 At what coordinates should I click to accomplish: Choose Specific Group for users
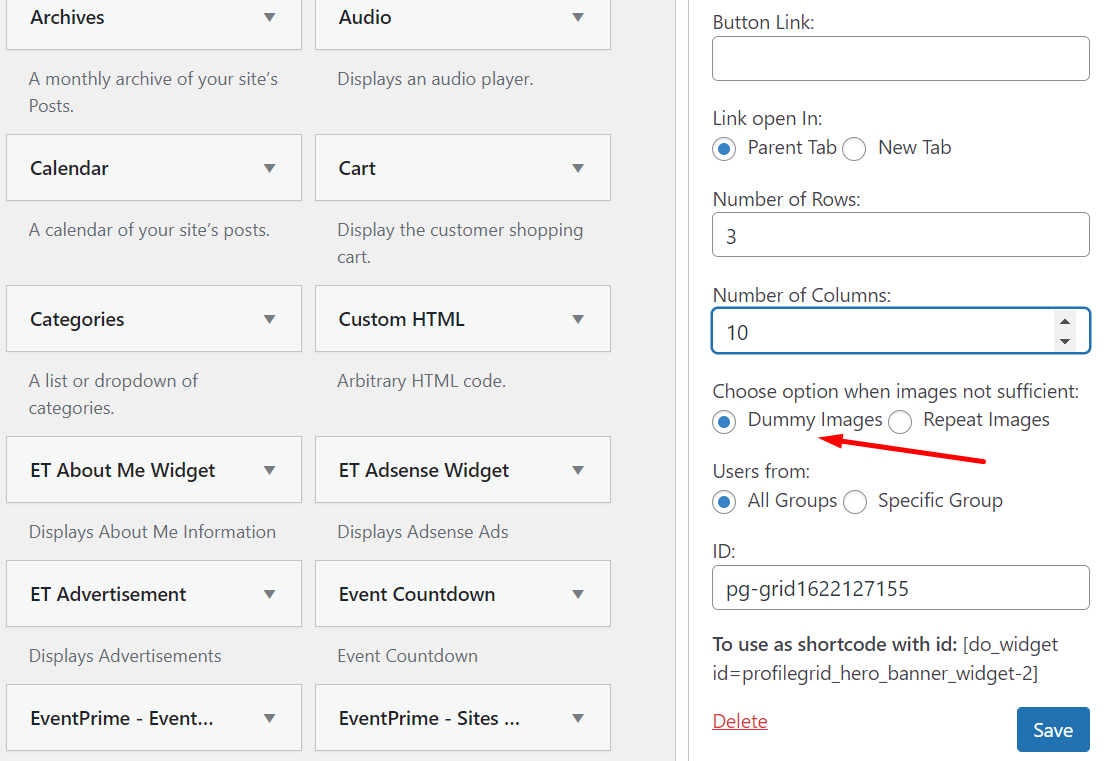coord(855,502)
